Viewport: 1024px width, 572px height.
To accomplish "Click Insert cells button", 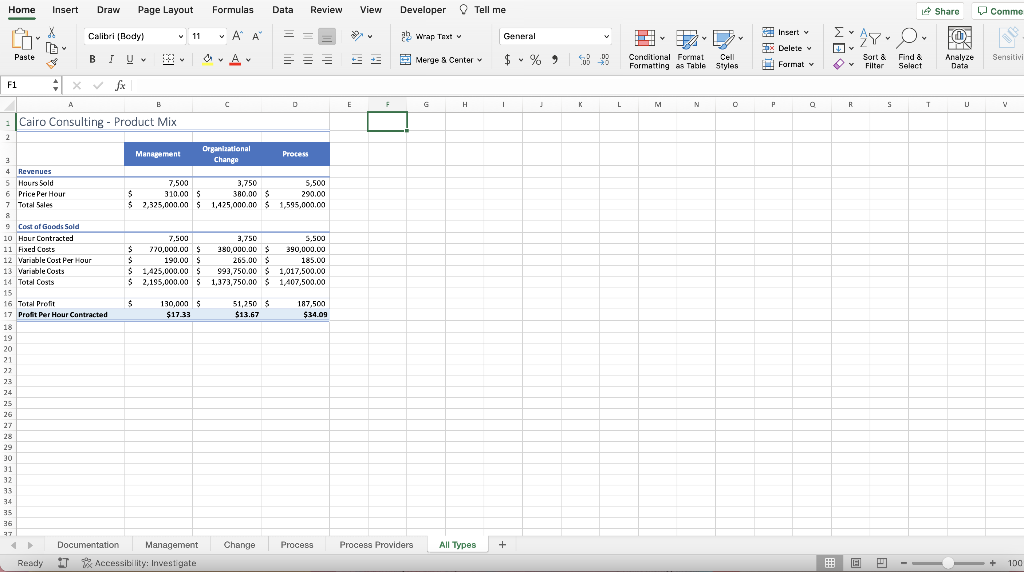I will point(786,32).
